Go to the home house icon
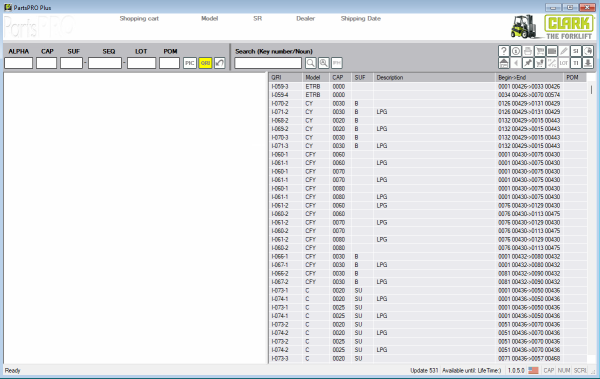Viewport: 600px width, 379px height. tap(504, 63)
